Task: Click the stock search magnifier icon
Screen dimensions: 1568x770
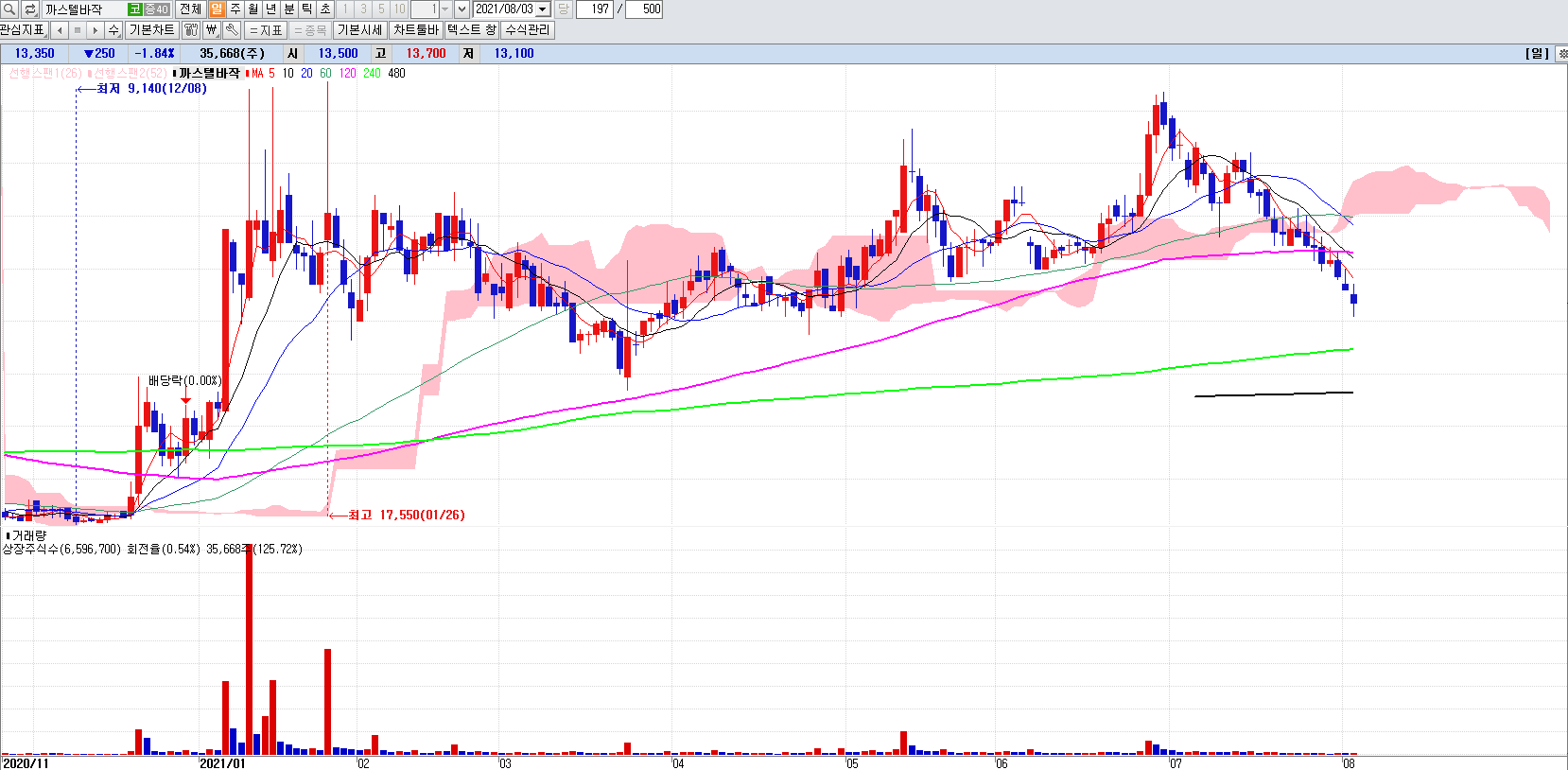Action: 9,9
